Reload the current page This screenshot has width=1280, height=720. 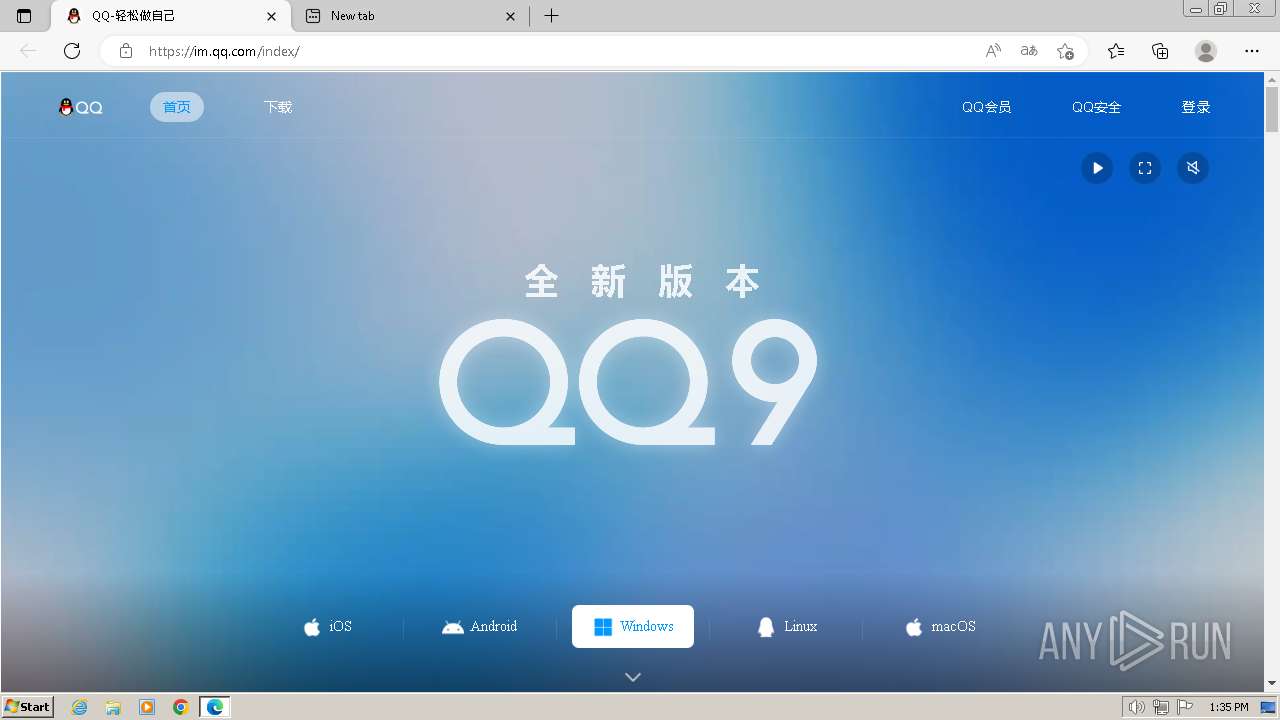72,51
